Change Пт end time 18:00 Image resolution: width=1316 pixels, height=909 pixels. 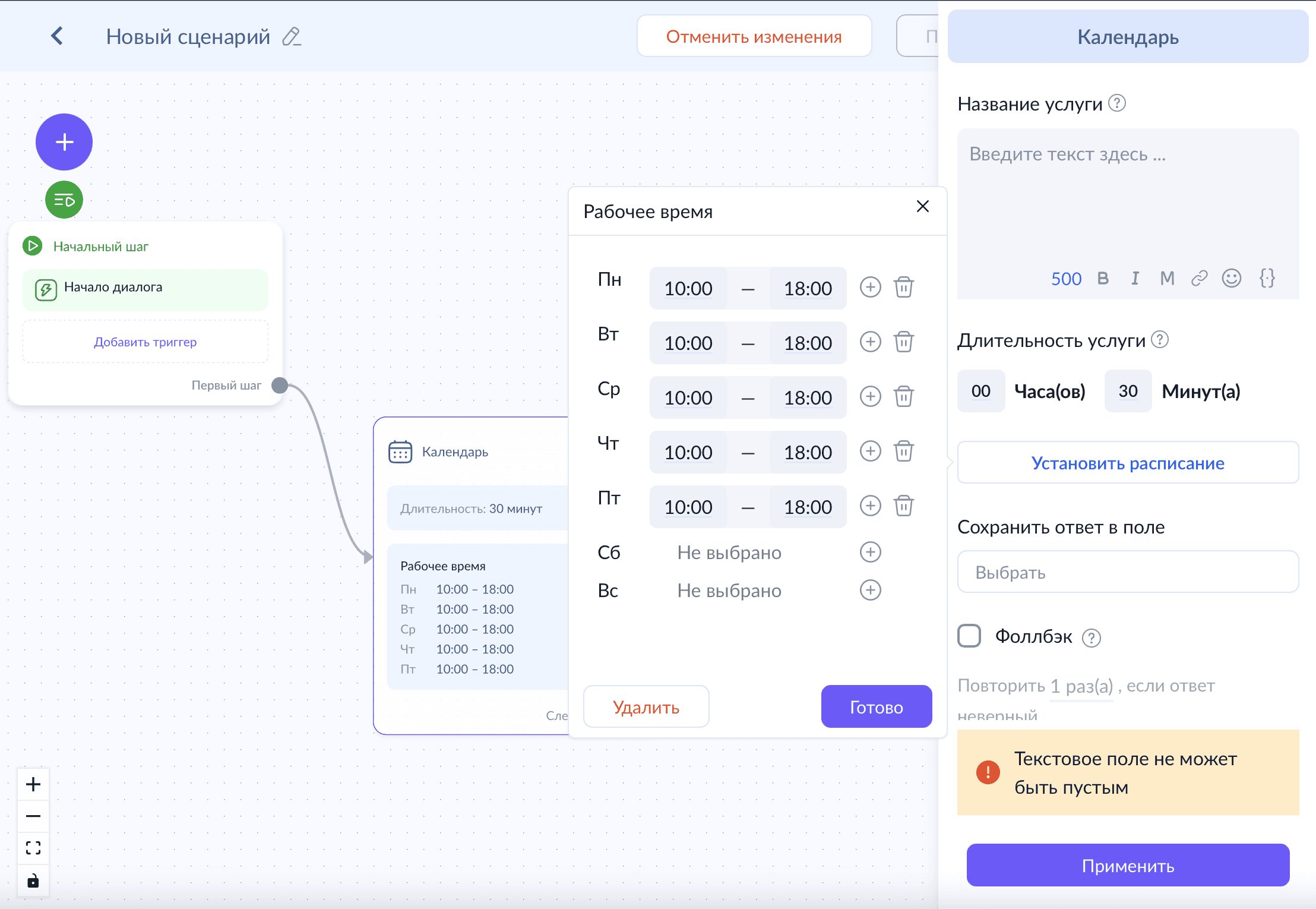808,507
